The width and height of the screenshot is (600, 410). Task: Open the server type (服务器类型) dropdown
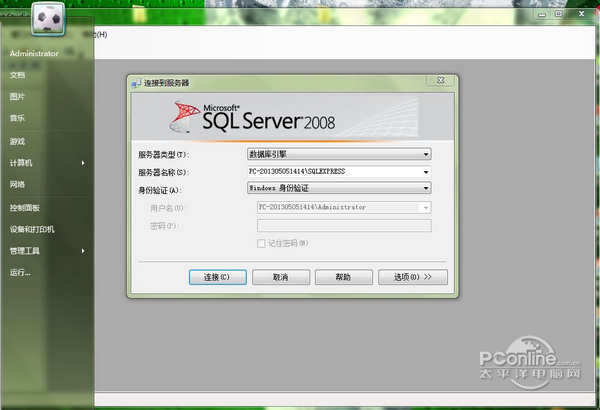[x=426, y=154]
